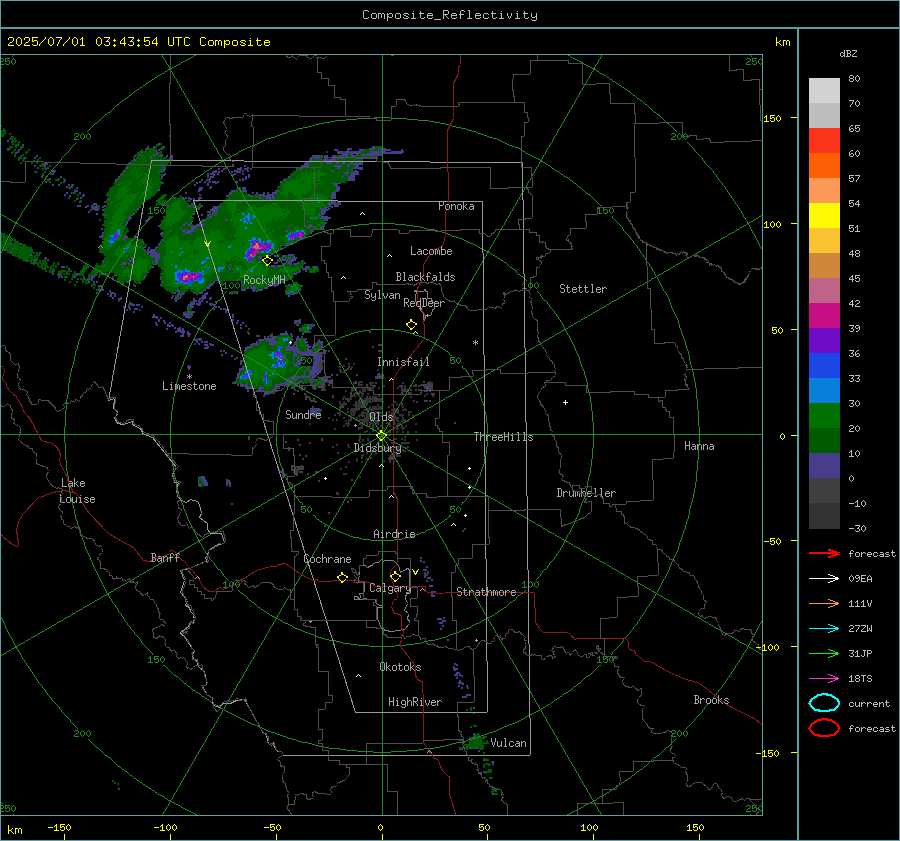Click the Okotoks city label

click(400, 667)
